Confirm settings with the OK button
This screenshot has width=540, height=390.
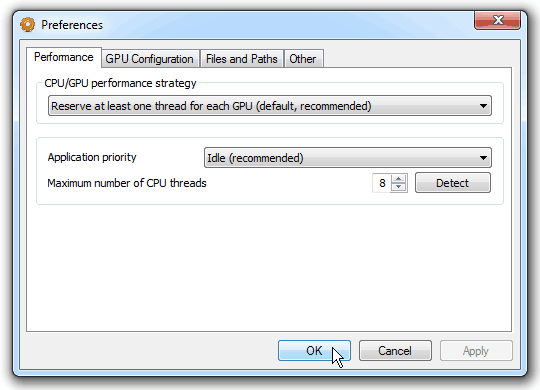point(314,351)
